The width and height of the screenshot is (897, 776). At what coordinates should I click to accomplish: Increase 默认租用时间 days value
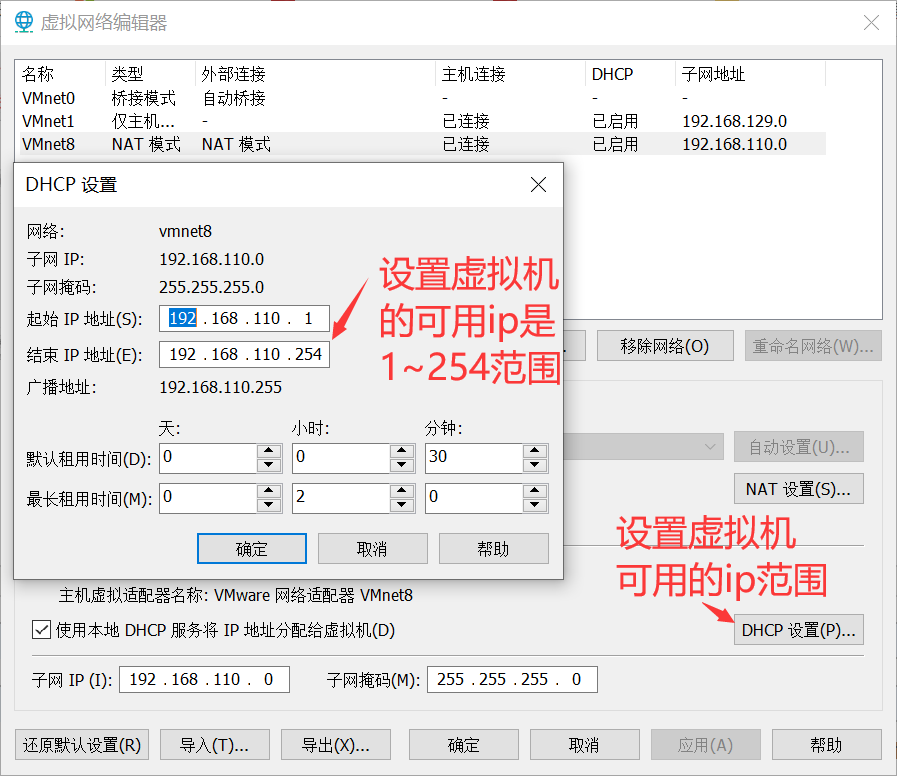[x=269, y=450]
